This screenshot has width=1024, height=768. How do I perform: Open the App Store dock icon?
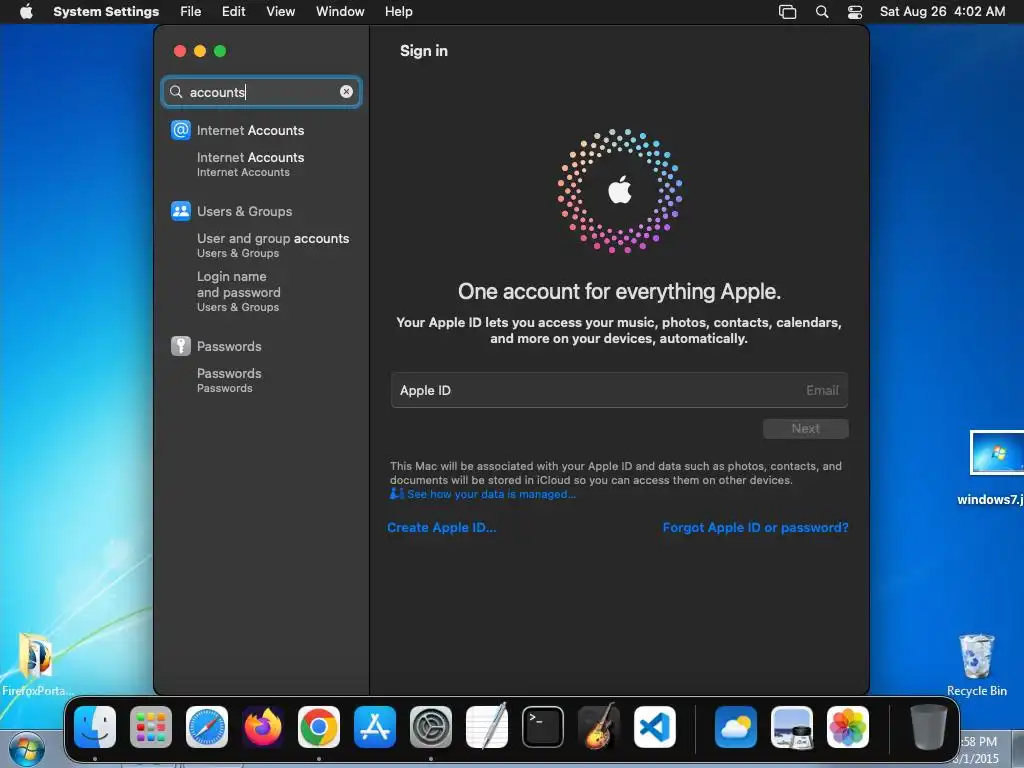click(x=375, y=727)
